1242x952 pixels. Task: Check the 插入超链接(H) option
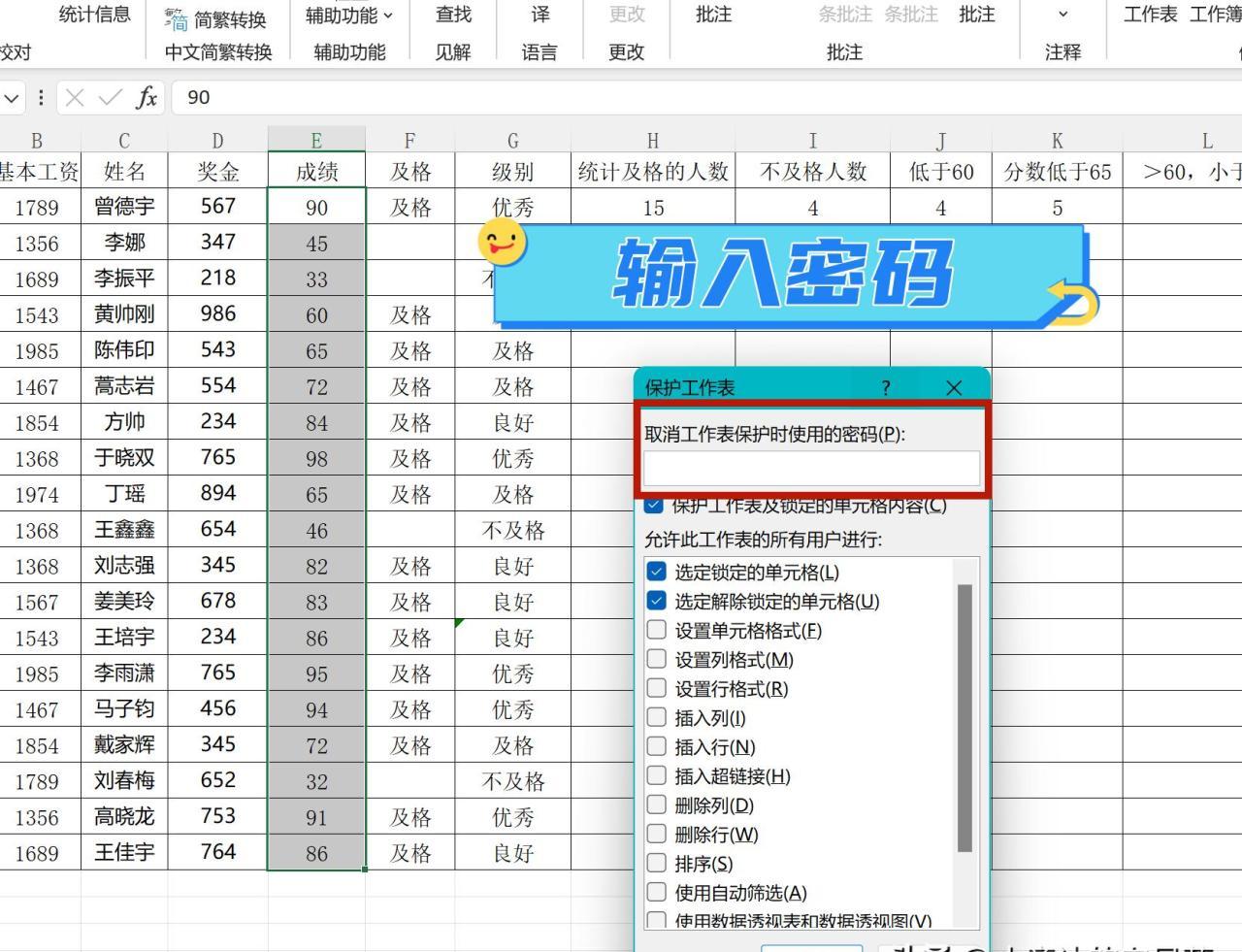(657, 775)
